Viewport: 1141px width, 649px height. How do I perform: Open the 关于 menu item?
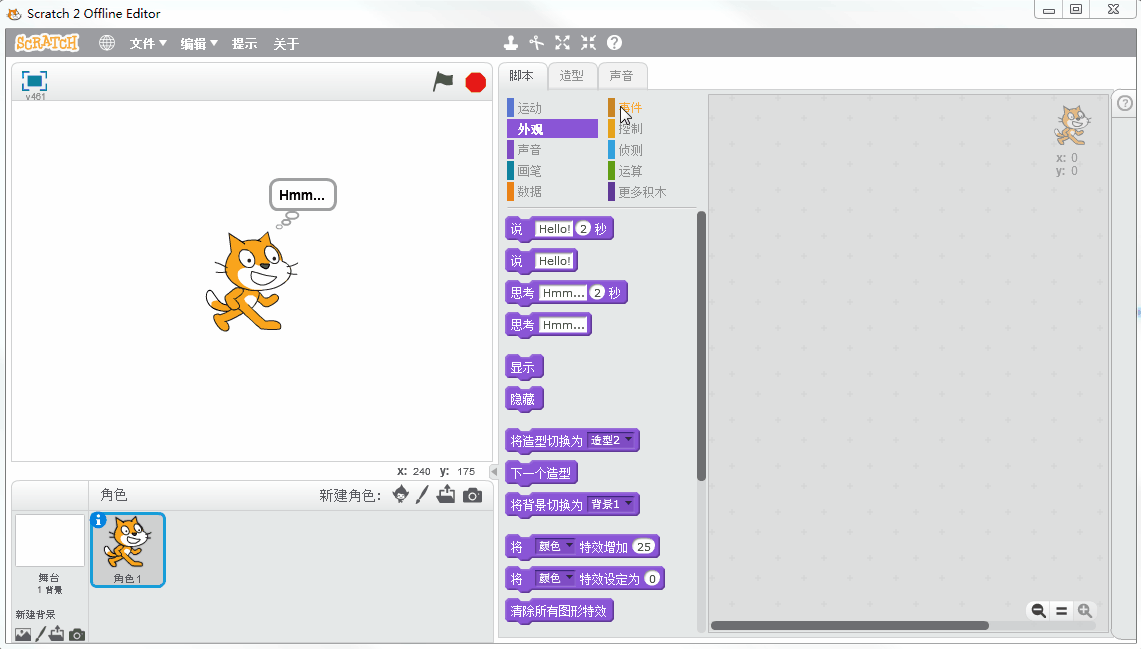click(286, 44)
